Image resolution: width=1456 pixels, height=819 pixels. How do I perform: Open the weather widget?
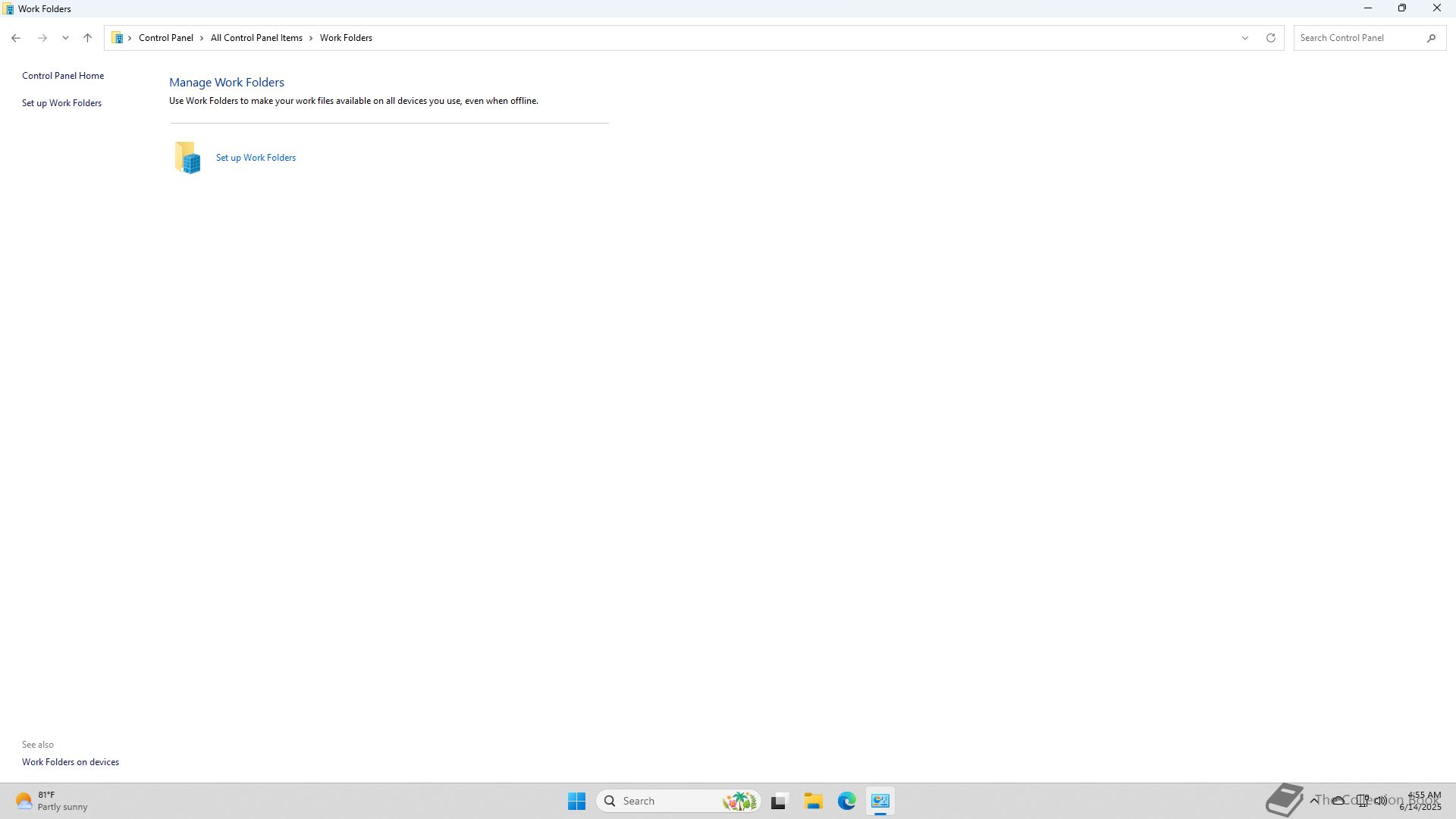click(50, 801)
